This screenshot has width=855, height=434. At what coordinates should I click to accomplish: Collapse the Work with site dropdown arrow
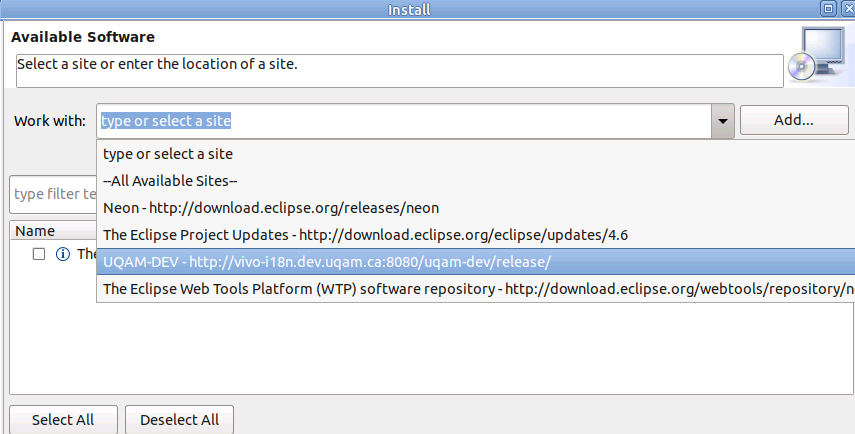click(722, 121)
